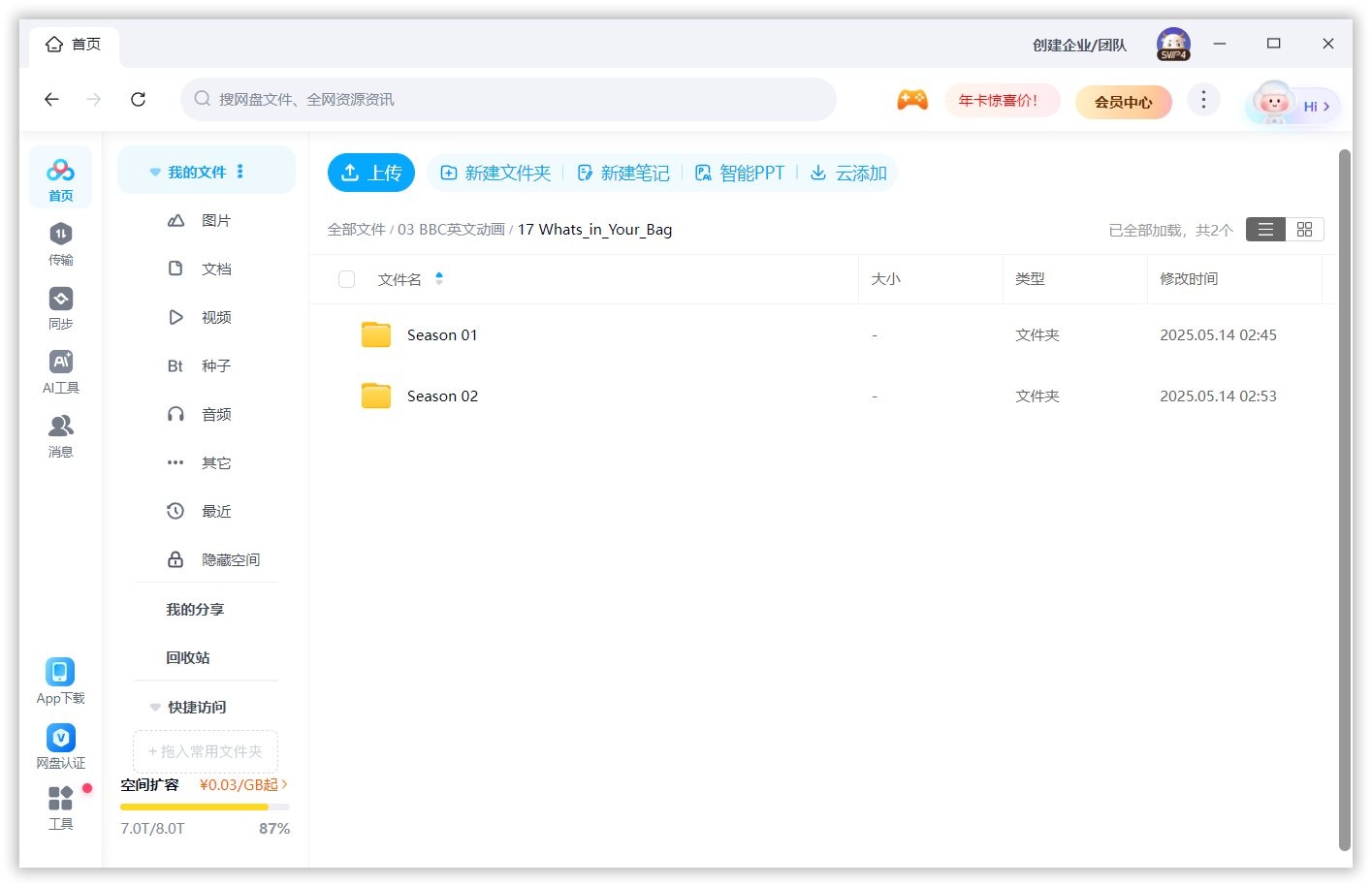Toggle sort order arrow next to 文件名

click(x=439, y=279)
